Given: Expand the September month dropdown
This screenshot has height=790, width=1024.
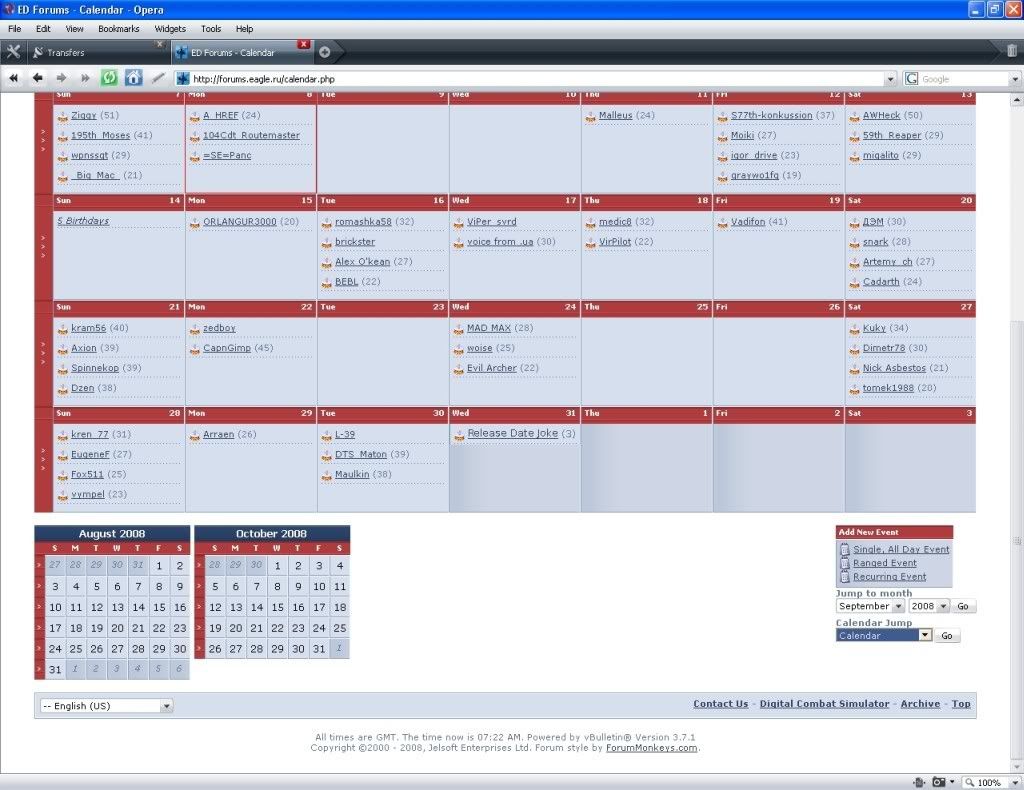Looking at the screenshot, I should pos(870,606).
